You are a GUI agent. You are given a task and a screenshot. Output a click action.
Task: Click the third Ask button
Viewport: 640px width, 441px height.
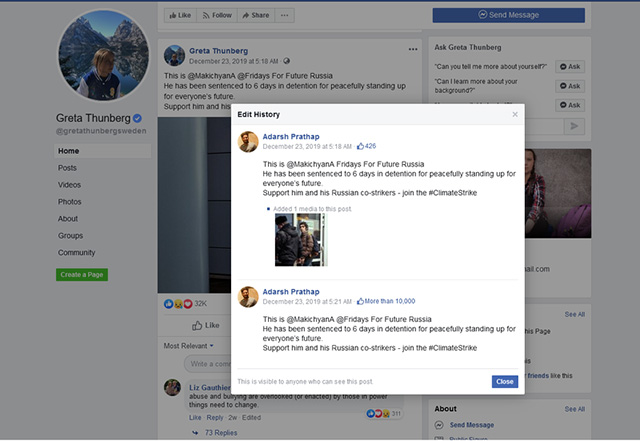[570, 105]
